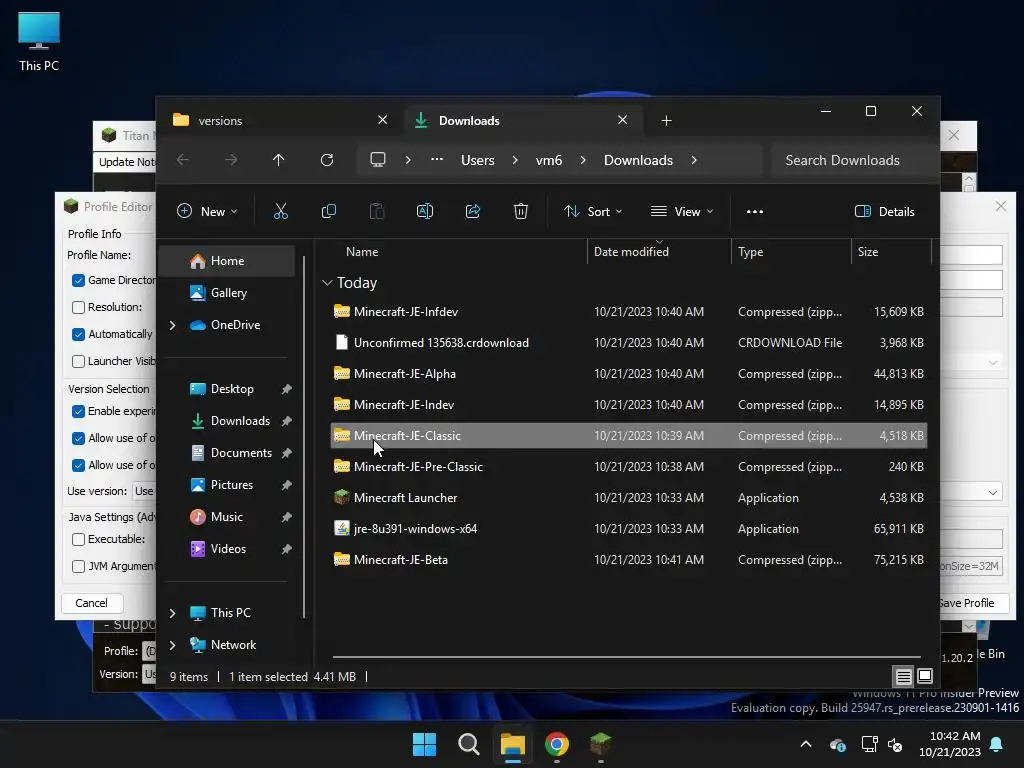Open Windows Start menu on taskbar
Viewport: 1024px width, 768px height.
point(424,744)
